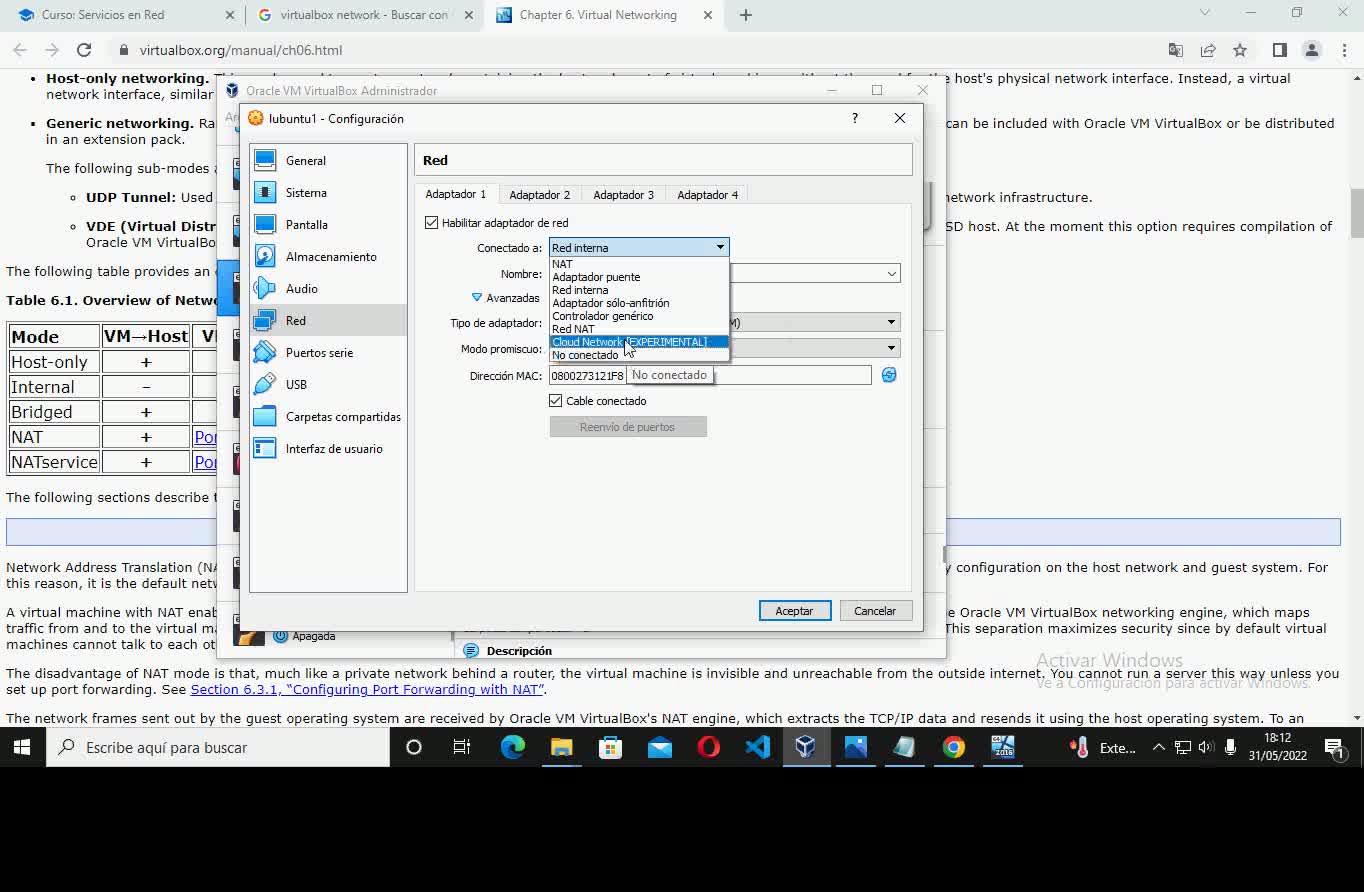Open the Pantalla display settings icon

(x=265, y=224)
